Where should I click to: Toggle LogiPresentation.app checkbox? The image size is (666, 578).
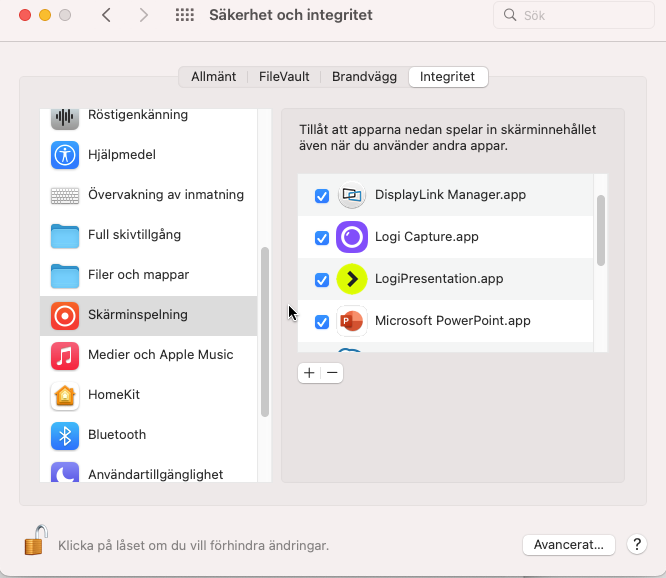click(x=322, y=280)
